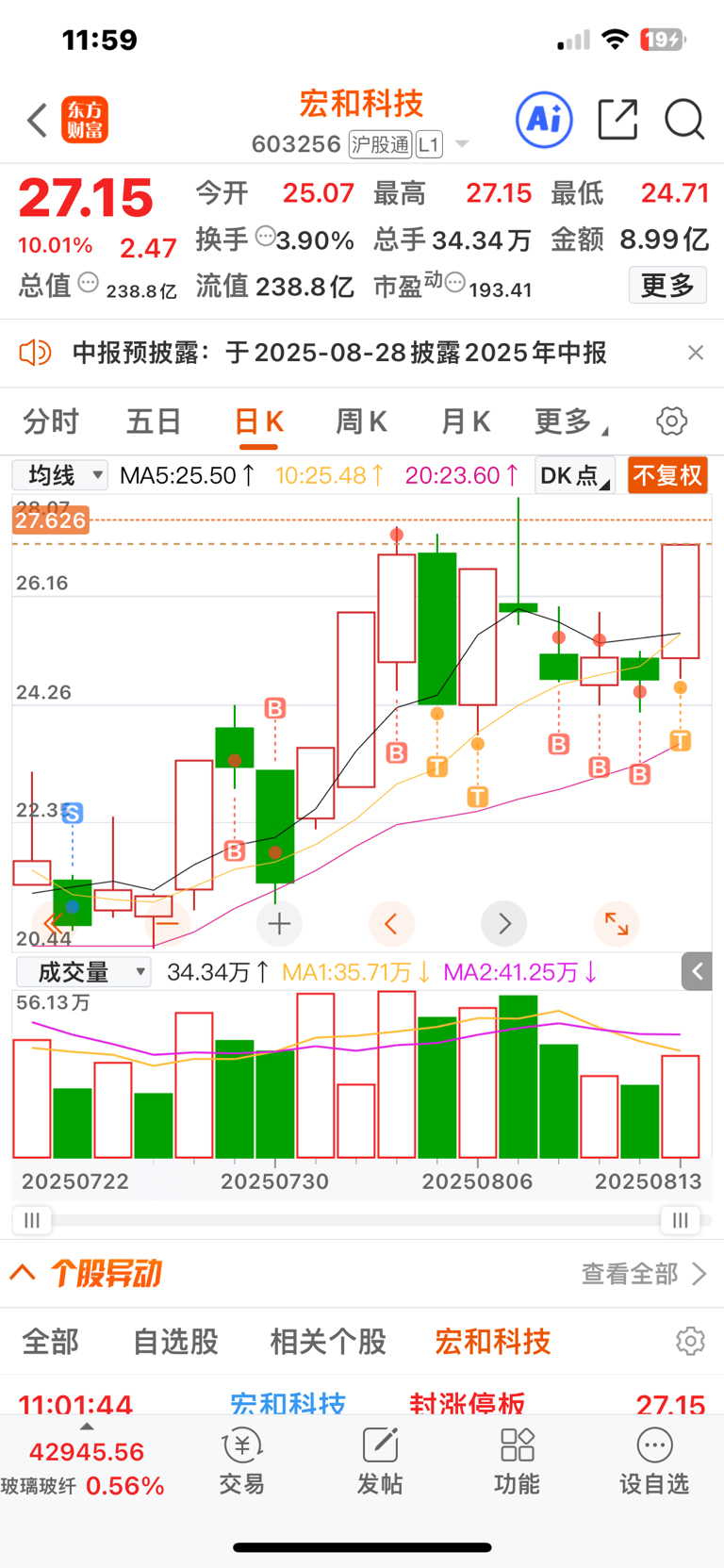This screenshot has width=724, height=1568.
Task: Tap the 27.626 price level tag
Action: click(x=50, y=520)
